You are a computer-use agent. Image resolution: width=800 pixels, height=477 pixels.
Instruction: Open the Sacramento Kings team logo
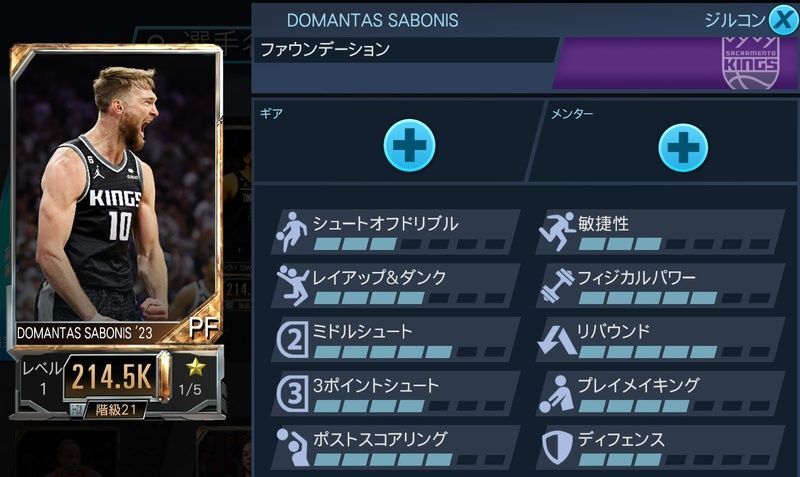751,63
